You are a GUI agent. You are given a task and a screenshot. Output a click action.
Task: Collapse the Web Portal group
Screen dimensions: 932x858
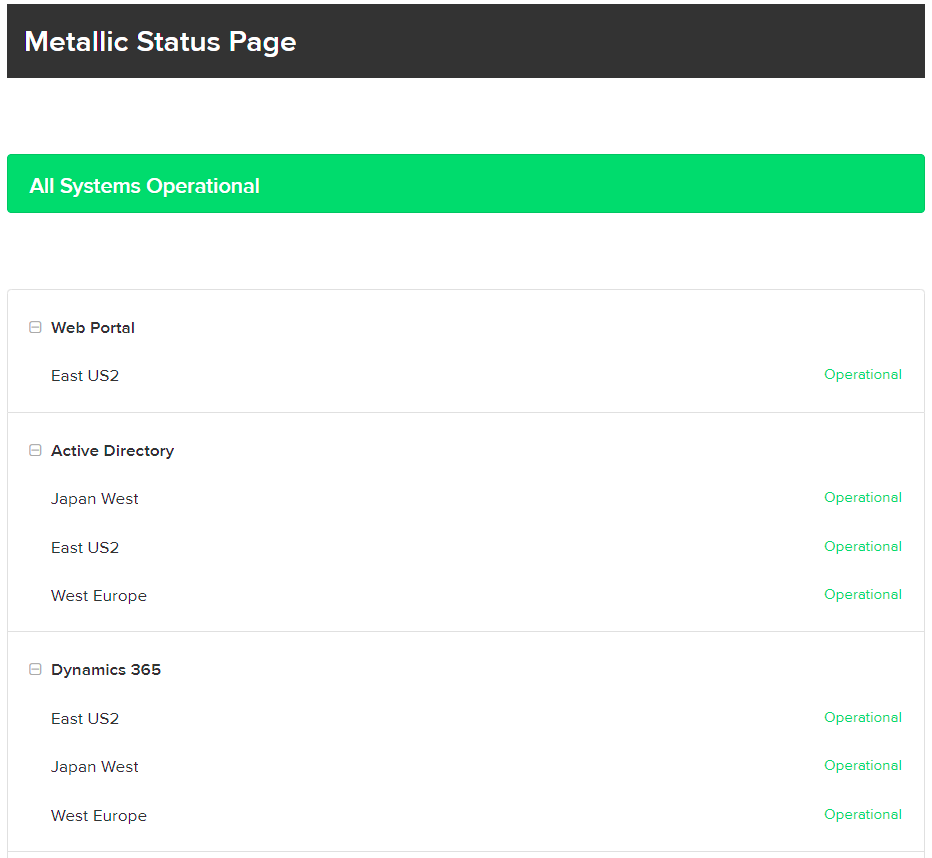coord(35,327)
